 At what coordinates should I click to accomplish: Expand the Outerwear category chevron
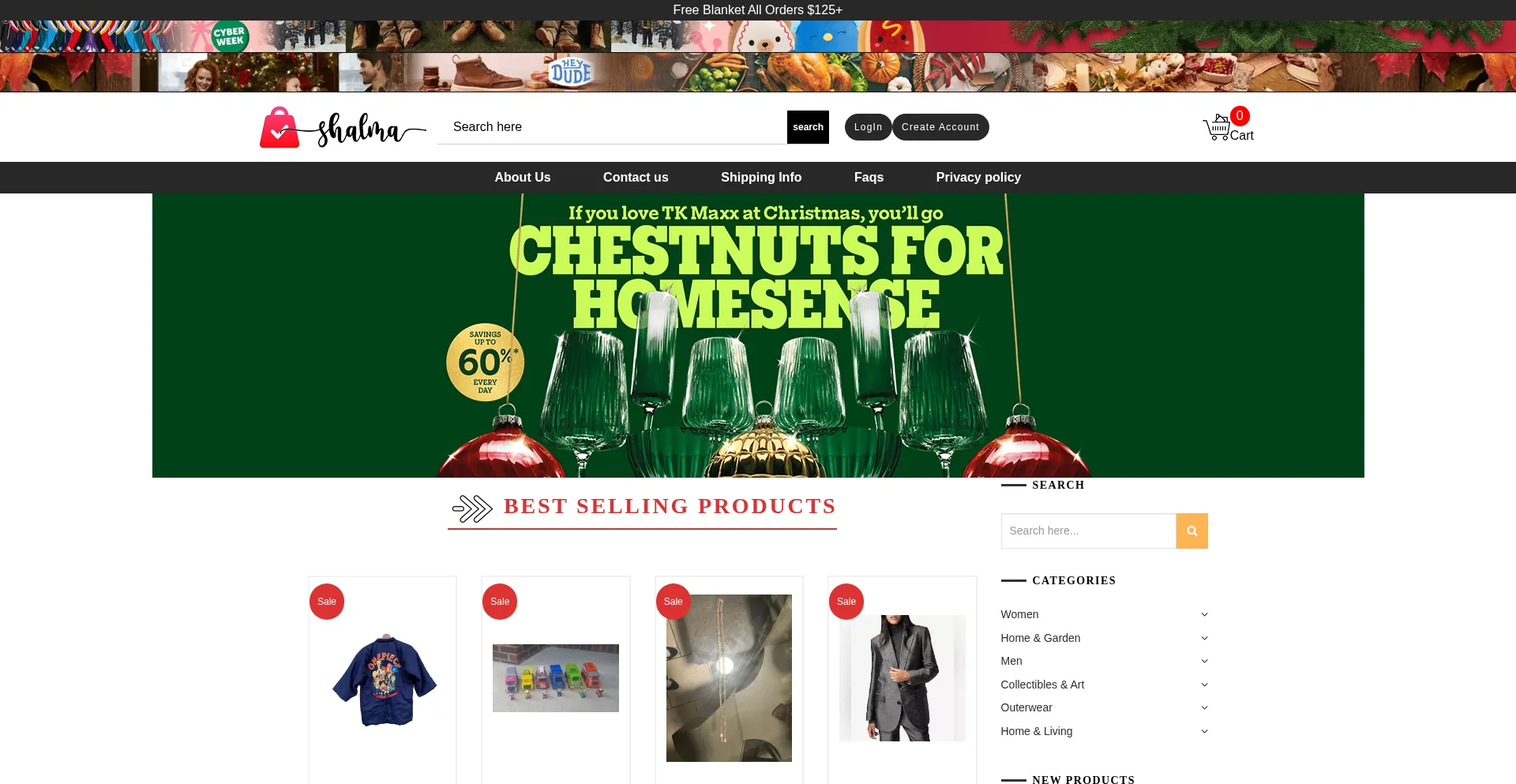click(x=1204, y=708)
